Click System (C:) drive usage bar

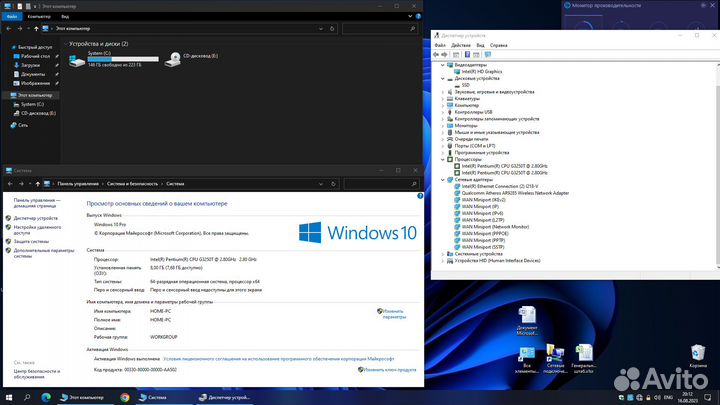123,59
